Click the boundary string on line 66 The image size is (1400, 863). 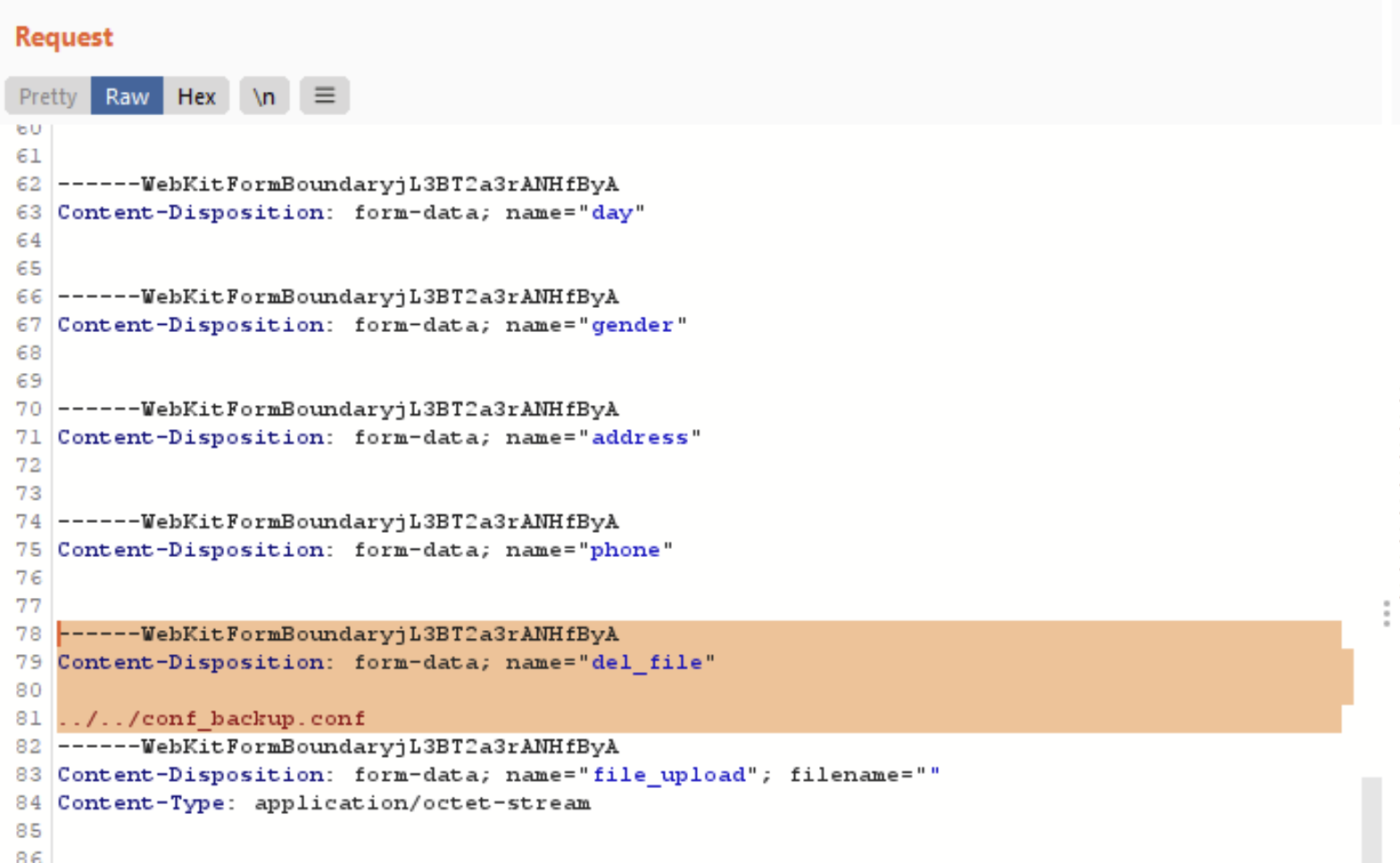click(338, 296)
